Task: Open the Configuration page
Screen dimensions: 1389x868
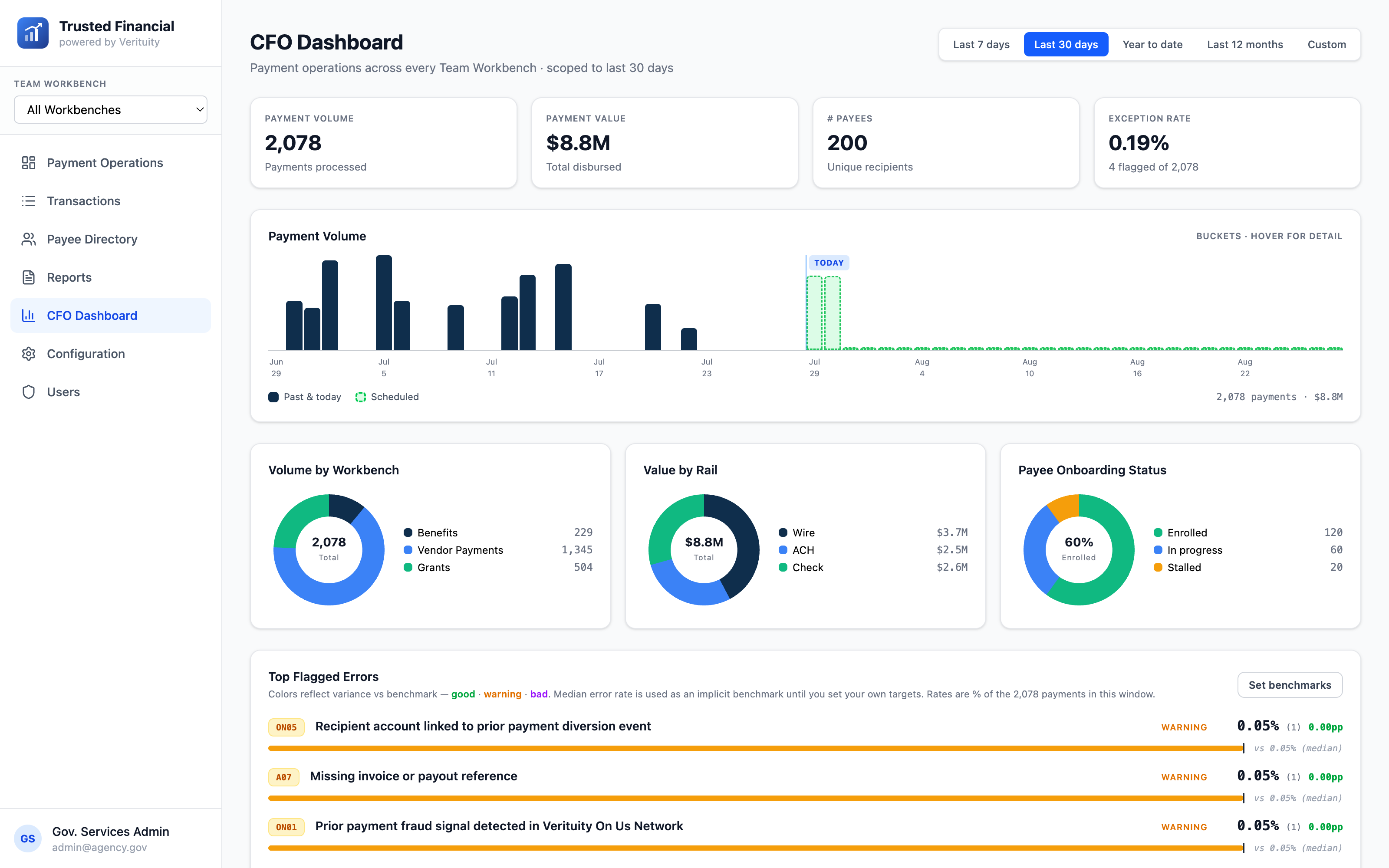Action: (111, 354)
